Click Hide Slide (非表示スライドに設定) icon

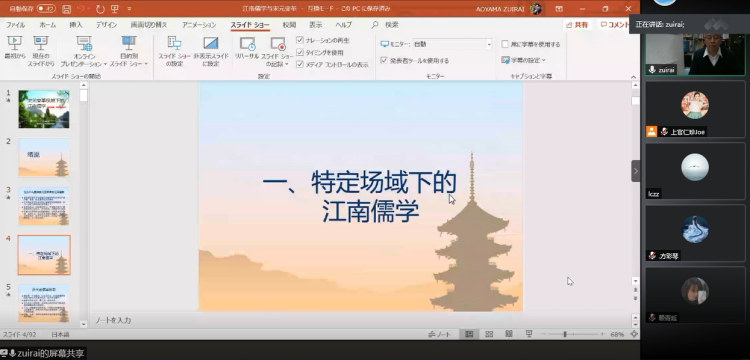click(x=210, y=44)
